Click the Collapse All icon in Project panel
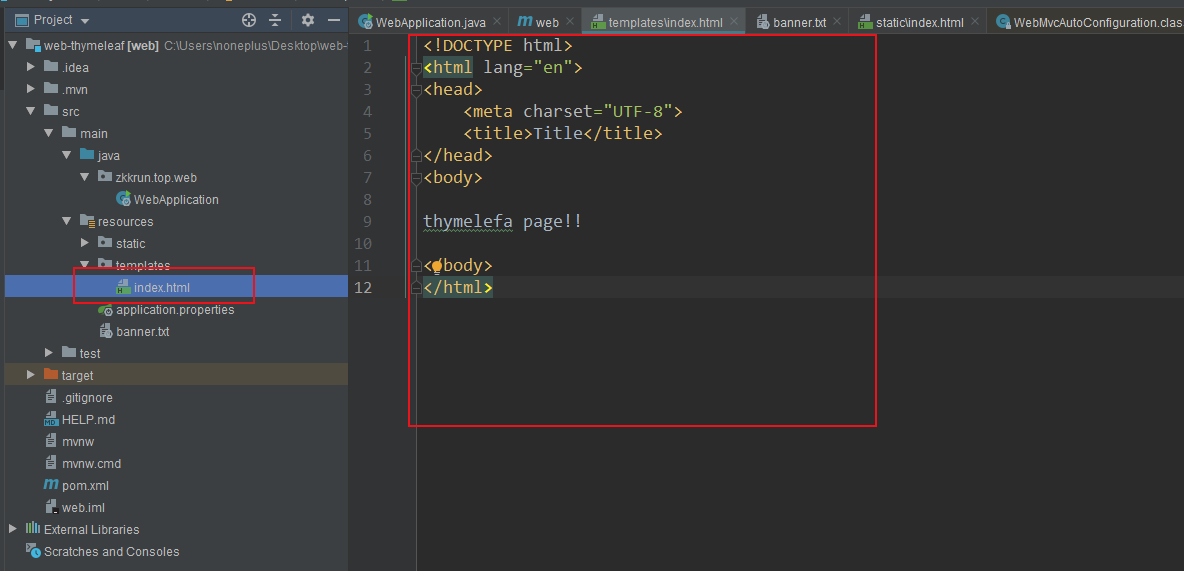This screenshot has height=571, width=1184. (x=275, y=20)
